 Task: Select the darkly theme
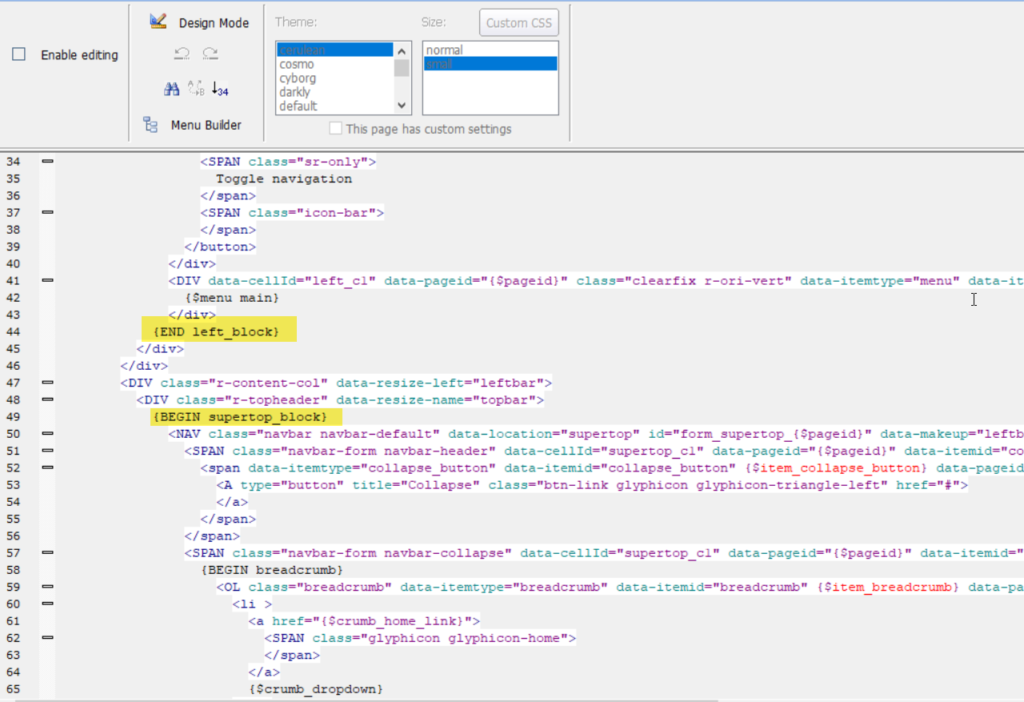pyautogui.click(x=295, y=92)
